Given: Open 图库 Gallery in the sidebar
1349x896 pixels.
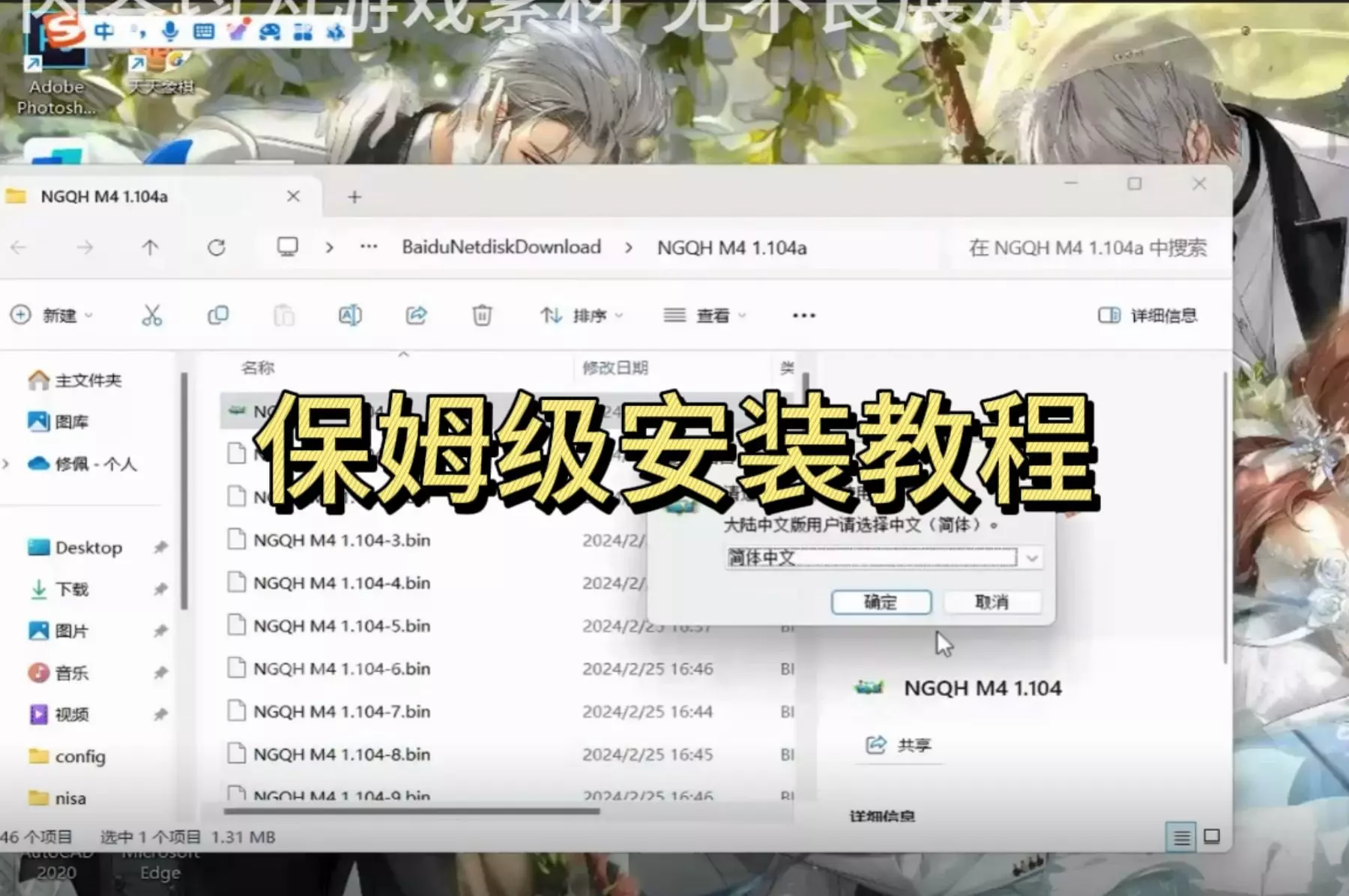Looking at the screenshot, I should pos(58,422).
